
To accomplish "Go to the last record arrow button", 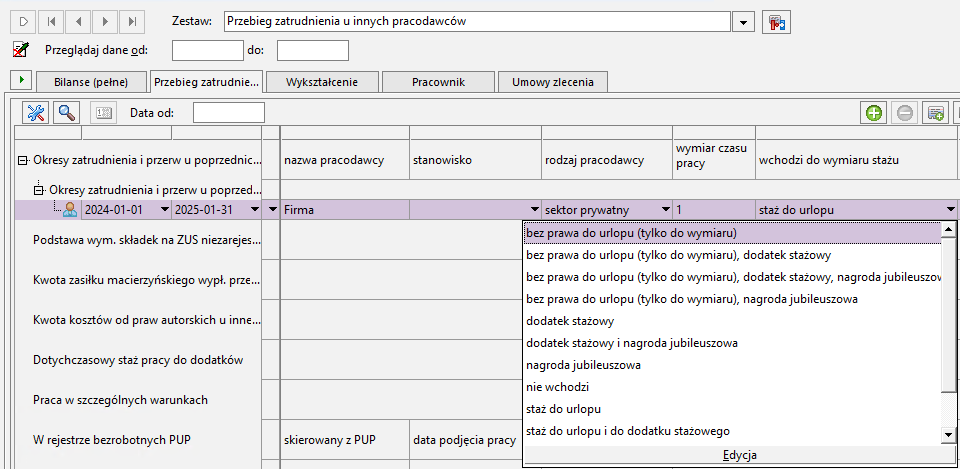I will pos(132,22).
